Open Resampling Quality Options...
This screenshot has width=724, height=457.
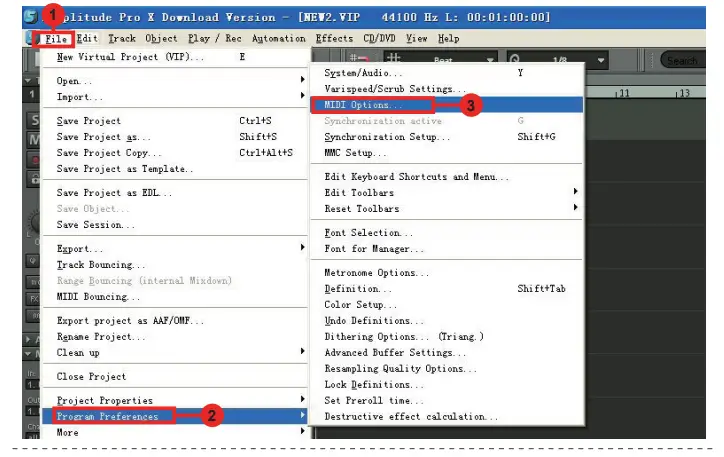click(447, 369)
